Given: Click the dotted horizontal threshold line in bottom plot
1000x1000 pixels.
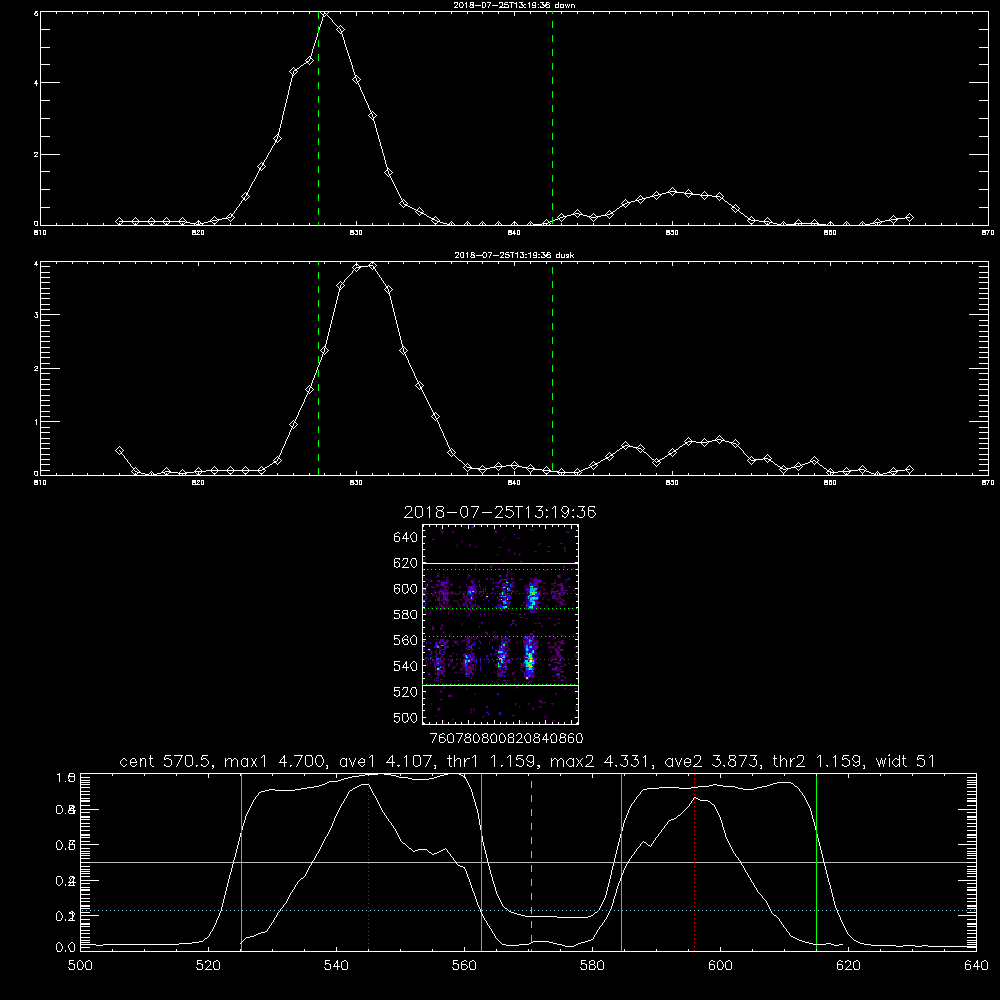Looking at the screenshot, I should 528,911.
